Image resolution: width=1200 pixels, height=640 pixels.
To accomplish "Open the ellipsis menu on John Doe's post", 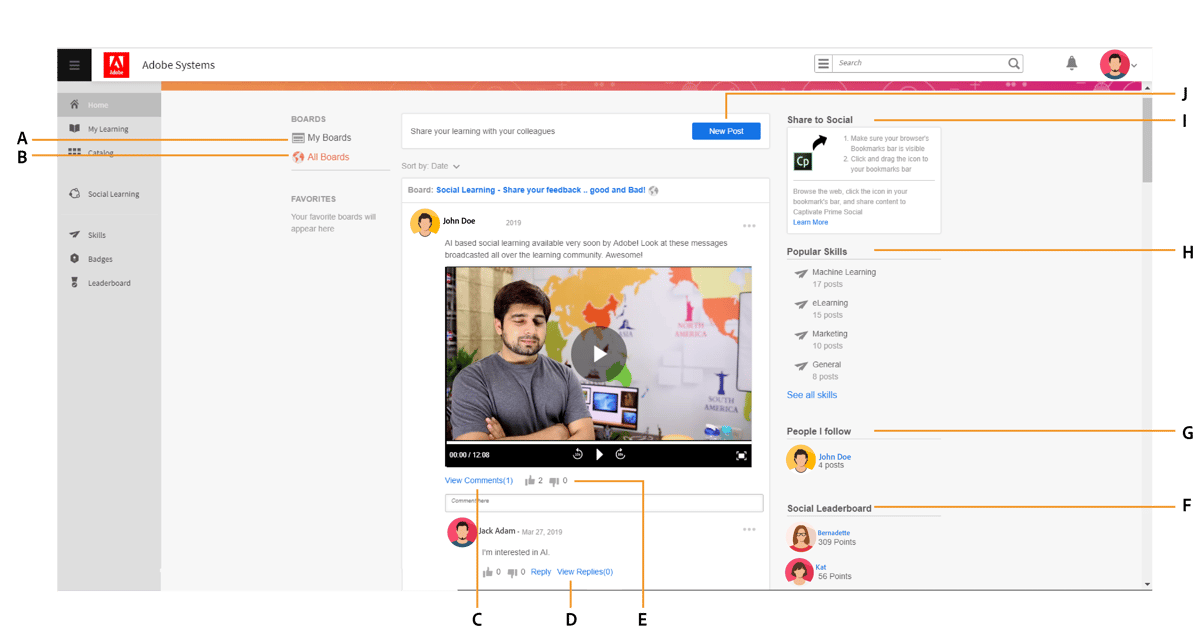I will coord(749,226).
